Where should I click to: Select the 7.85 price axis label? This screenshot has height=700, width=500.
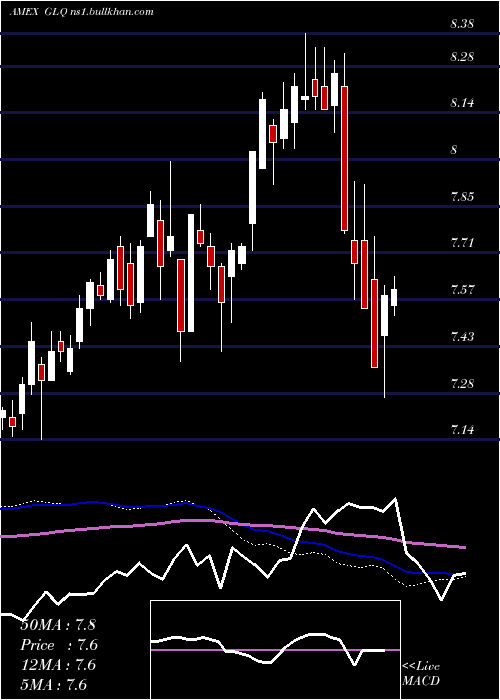point(462,196)
